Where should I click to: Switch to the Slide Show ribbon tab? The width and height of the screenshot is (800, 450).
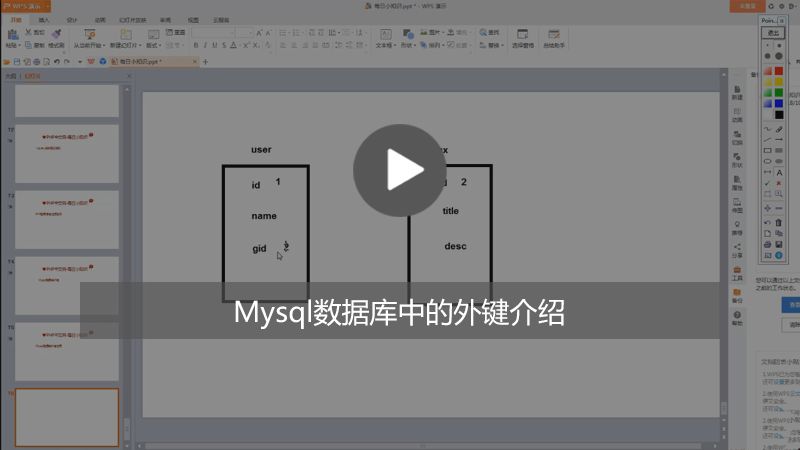(x=133, y=20)
